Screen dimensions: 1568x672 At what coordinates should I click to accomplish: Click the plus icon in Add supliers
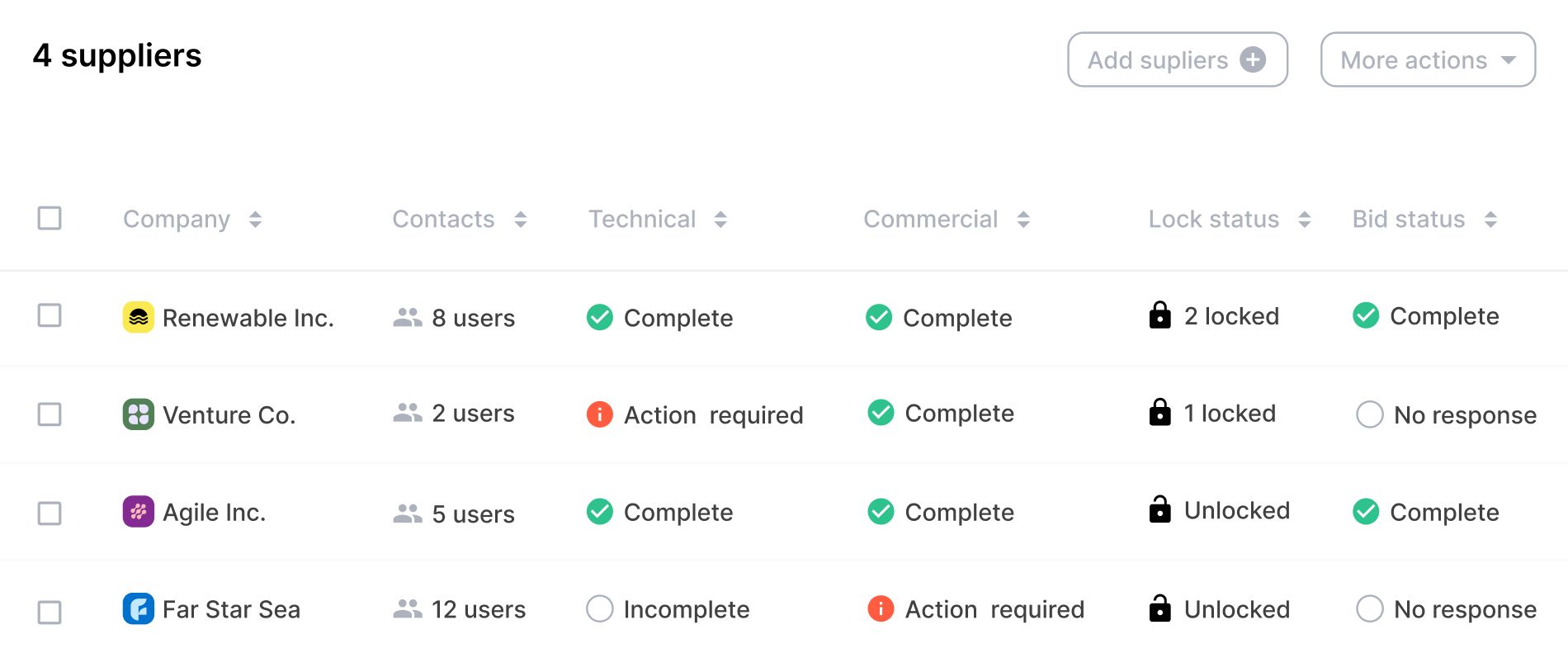1253,59
